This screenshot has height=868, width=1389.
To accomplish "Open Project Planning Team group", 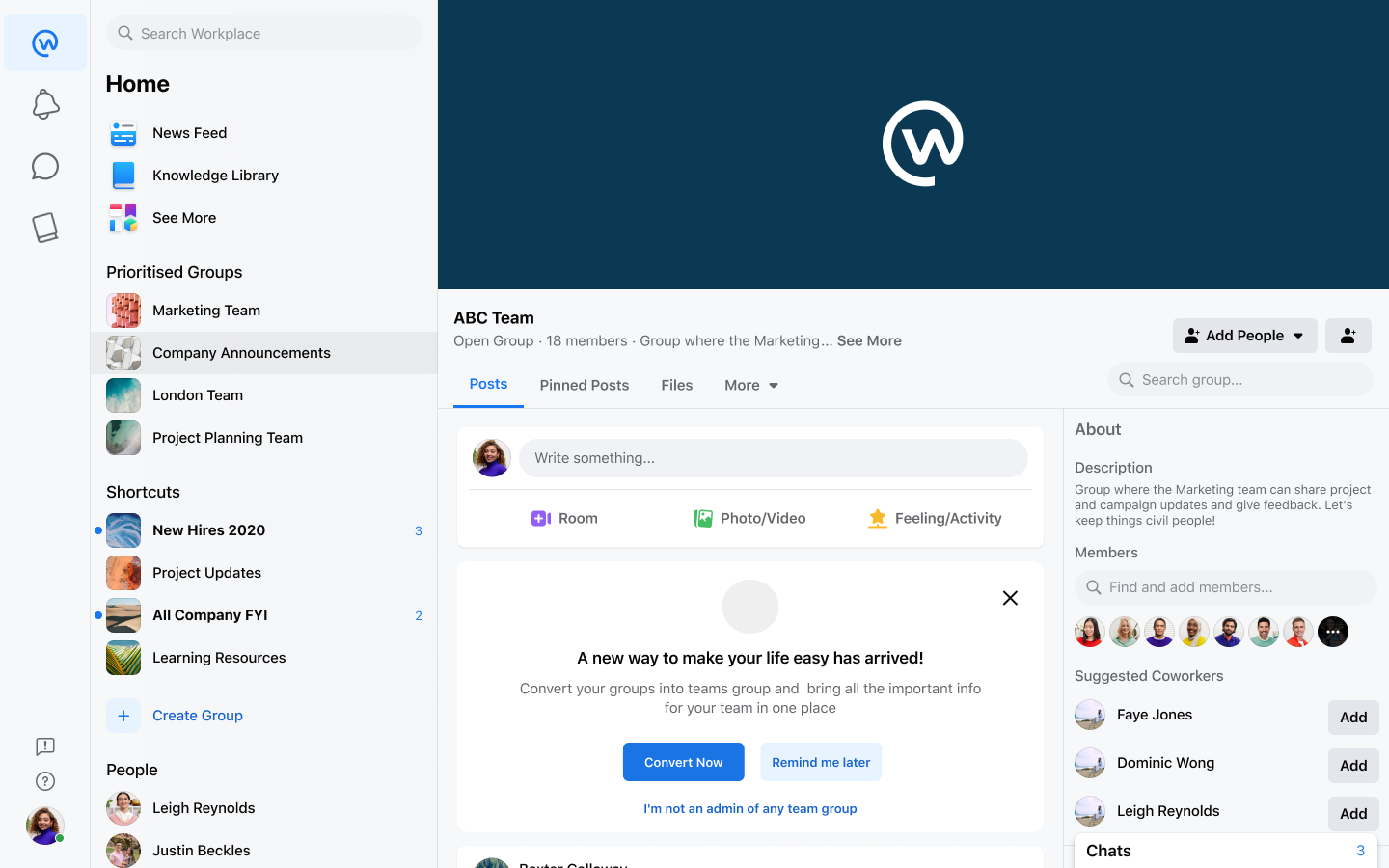I will [x=263, y=438].
